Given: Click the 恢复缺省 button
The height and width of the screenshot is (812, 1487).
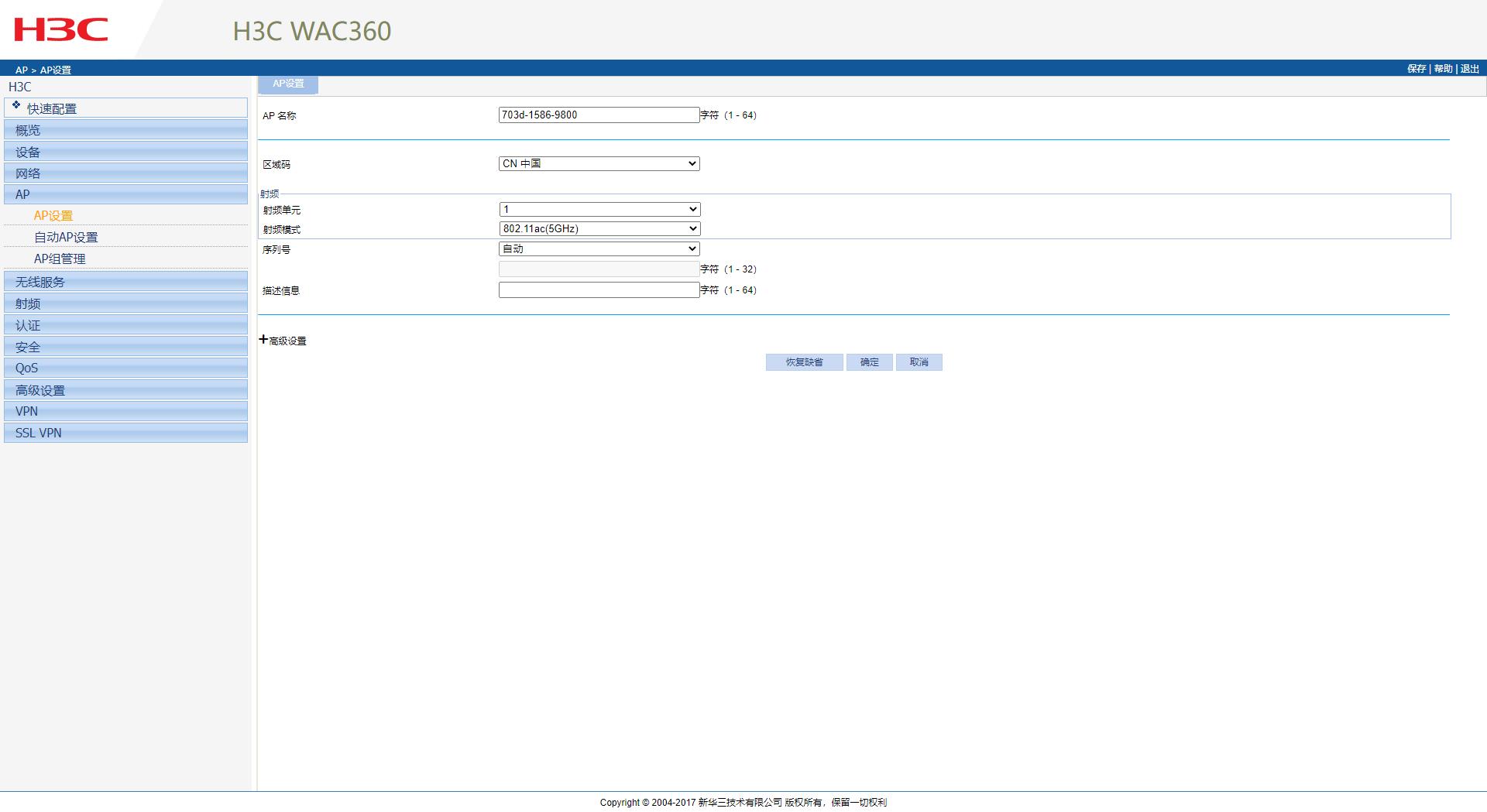Looking at the screenshot, I should coord(804,362).
